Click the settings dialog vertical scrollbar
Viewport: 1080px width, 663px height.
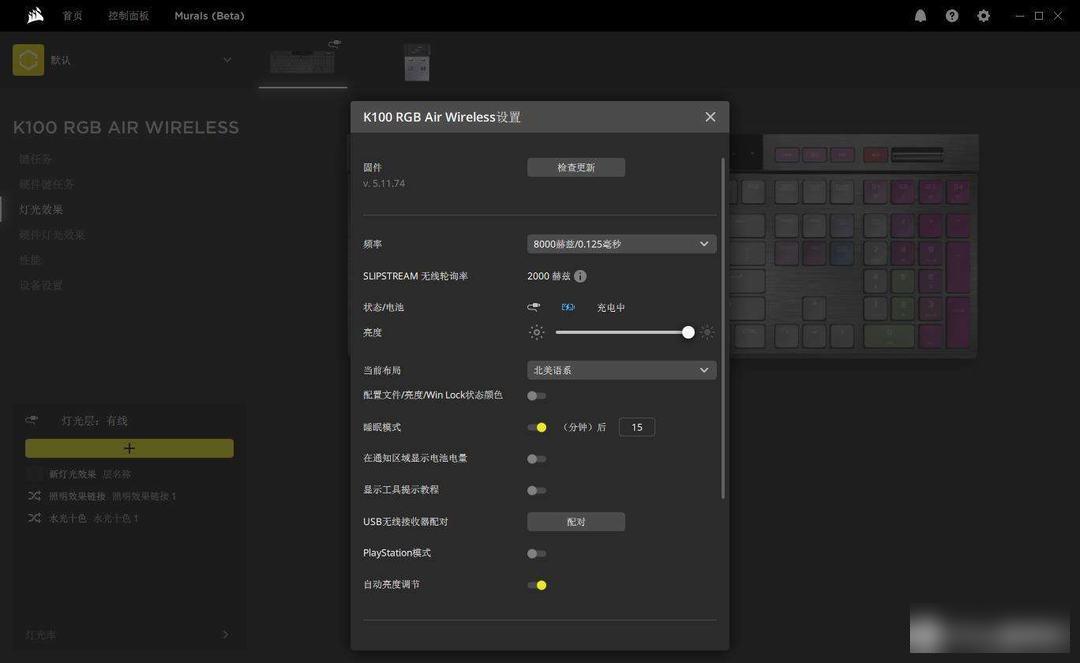pos(723,328)
